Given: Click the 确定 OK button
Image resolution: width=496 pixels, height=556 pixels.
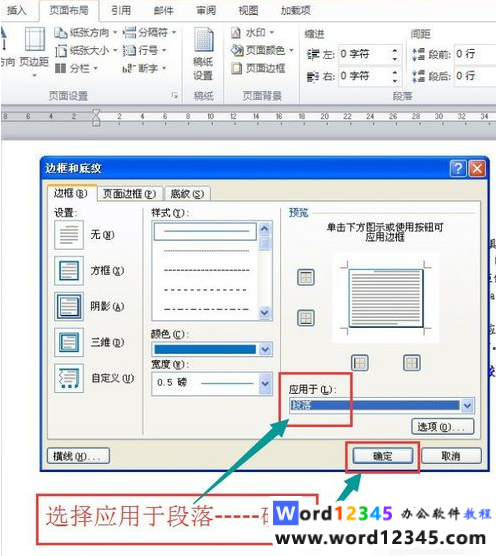Looking at the screenshot, I should pyautogui.click(x=383, y=456).
